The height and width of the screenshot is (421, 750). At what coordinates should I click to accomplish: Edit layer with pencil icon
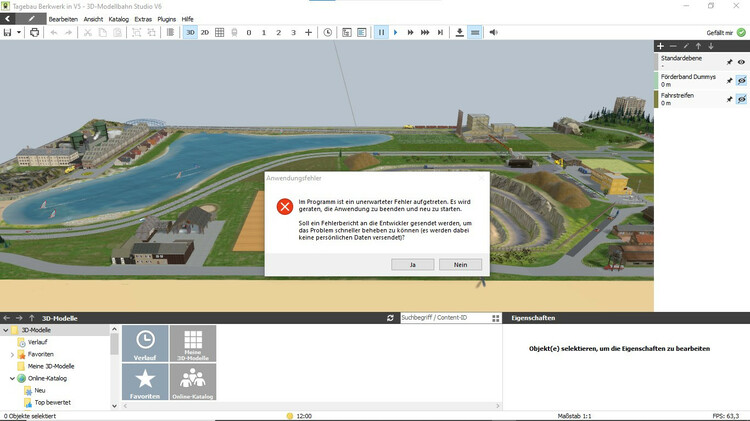click(686, 46)
